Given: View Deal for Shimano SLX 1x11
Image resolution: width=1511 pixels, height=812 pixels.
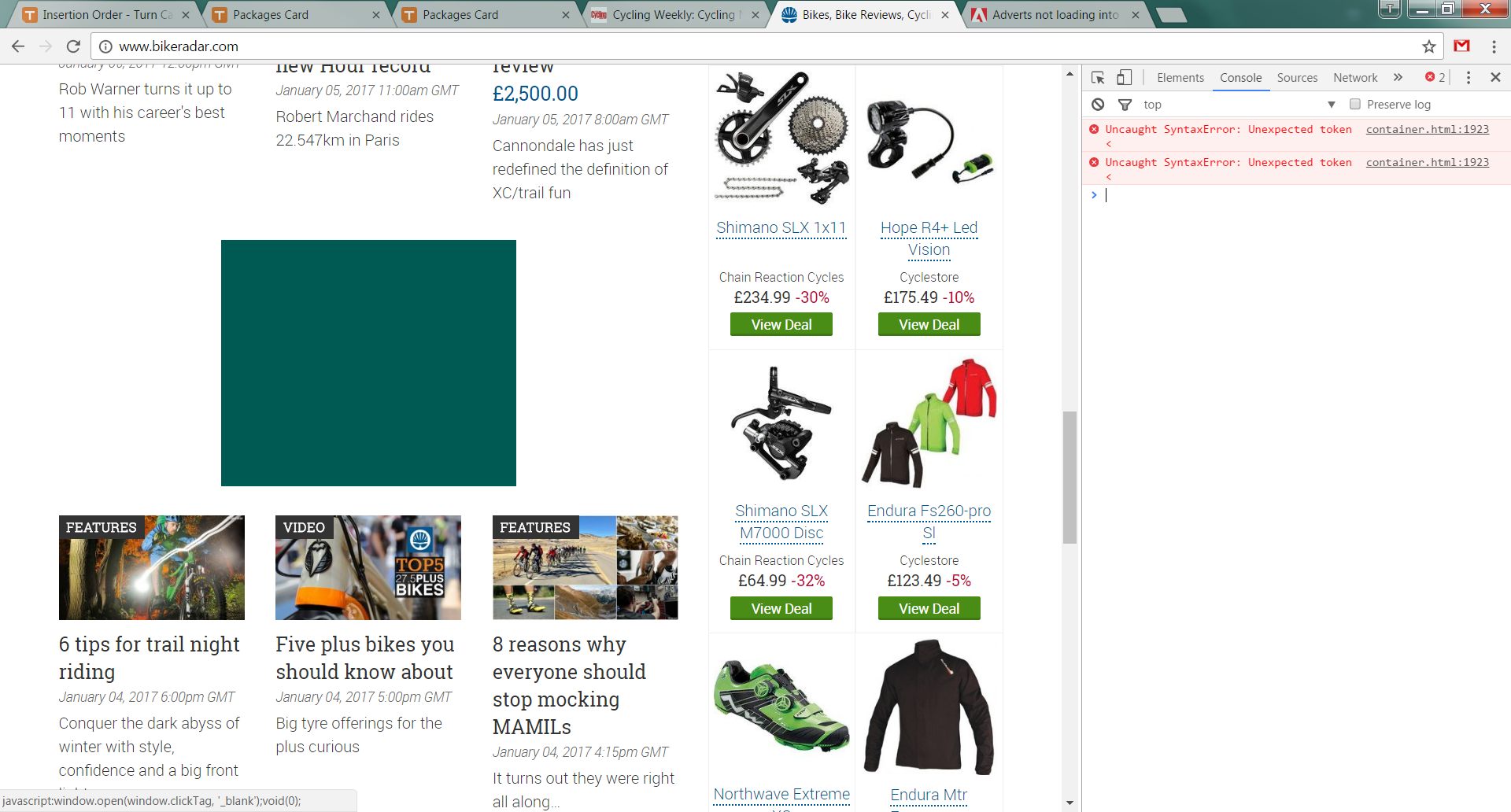Looking at the screenshot, I should (781, 324).
